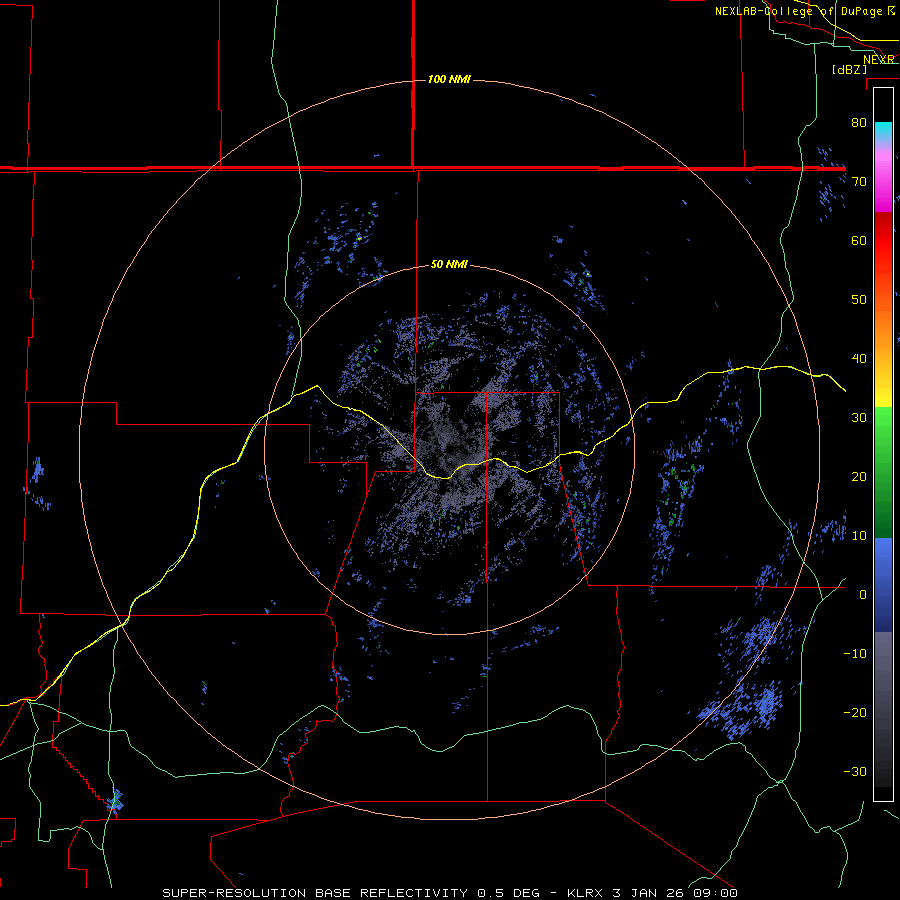Click the -10 value on the dBZ scale

click(855, 654)
